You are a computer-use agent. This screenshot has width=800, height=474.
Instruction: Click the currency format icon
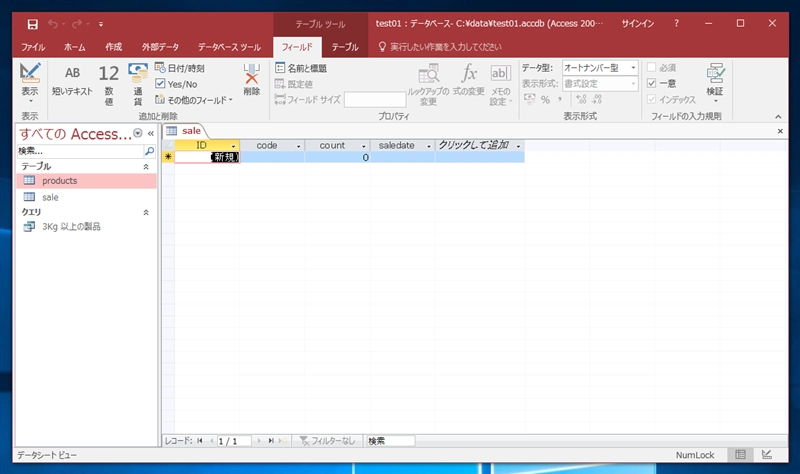[x=530, y=99]
